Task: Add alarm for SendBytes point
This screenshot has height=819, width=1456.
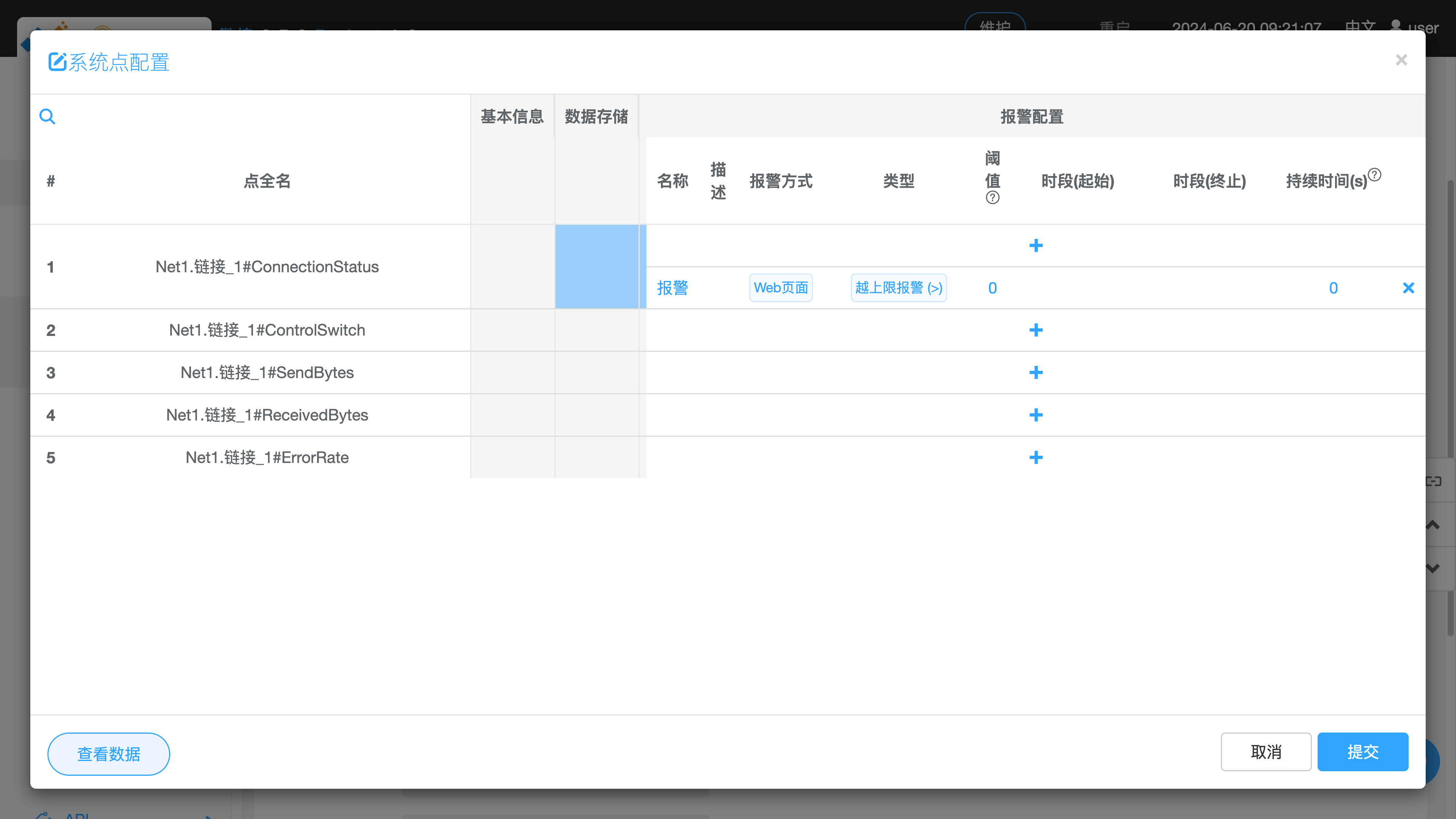Action: coord(1036,372)
